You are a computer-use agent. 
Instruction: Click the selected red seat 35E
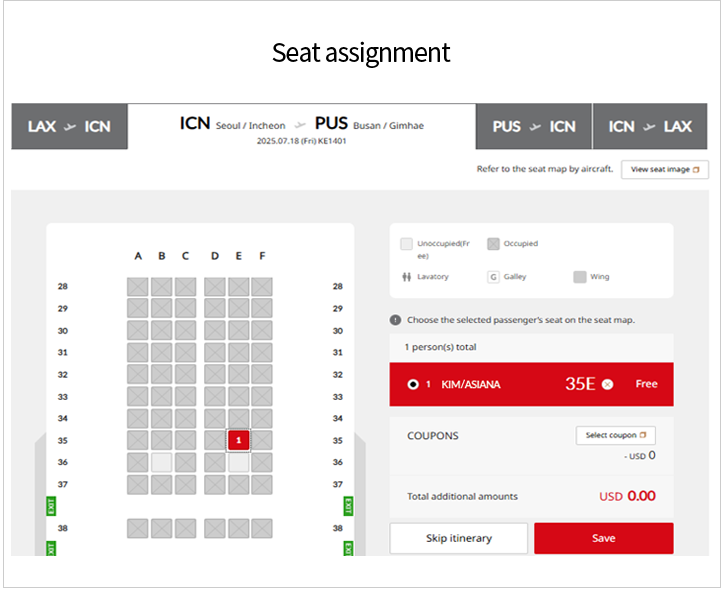coord(239,440)
